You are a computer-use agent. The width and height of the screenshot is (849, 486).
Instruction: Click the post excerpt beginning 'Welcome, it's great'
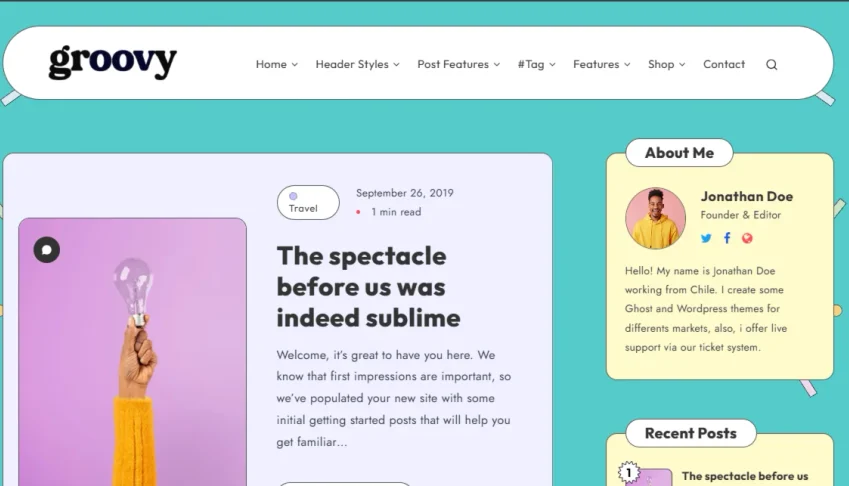pos(394,398)
